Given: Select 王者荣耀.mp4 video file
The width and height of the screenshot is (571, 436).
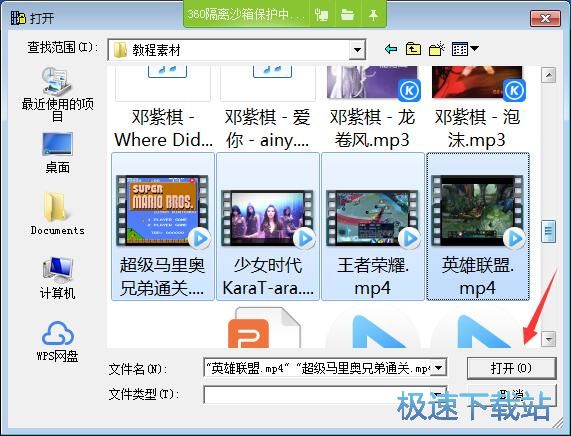Looking at the screenshot, I should click(x=373, y=227).
